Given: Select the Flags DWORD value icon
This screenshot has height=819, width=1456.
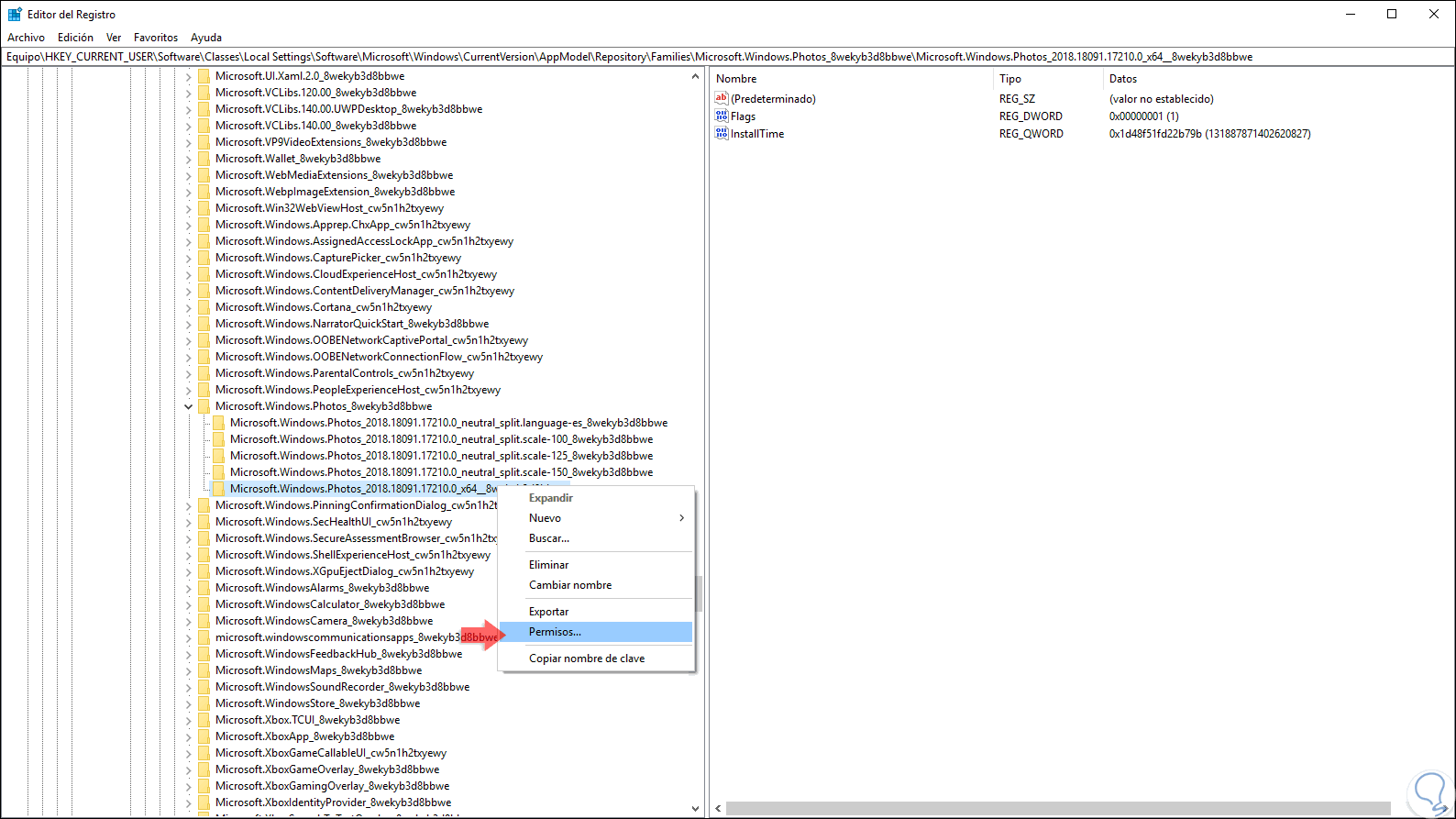Looking at the screenshot, I should point(722,116).
